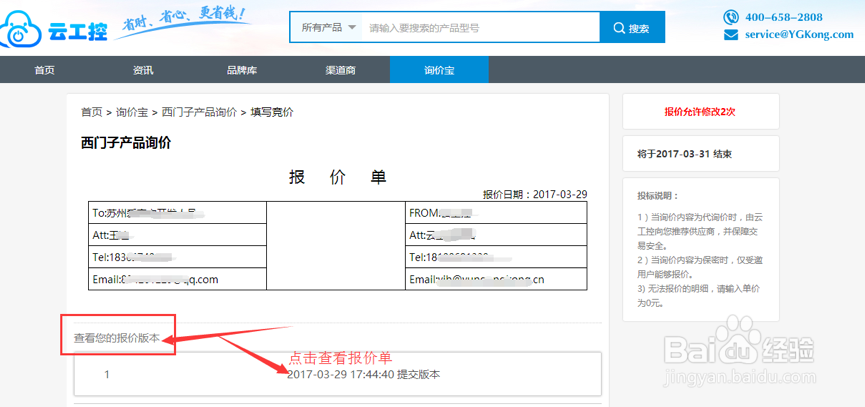Open the 2017-03-29 17:44:40 提交版本 entry
The width and height of the screenshot is (865, 407).
[x=364, y=374]
